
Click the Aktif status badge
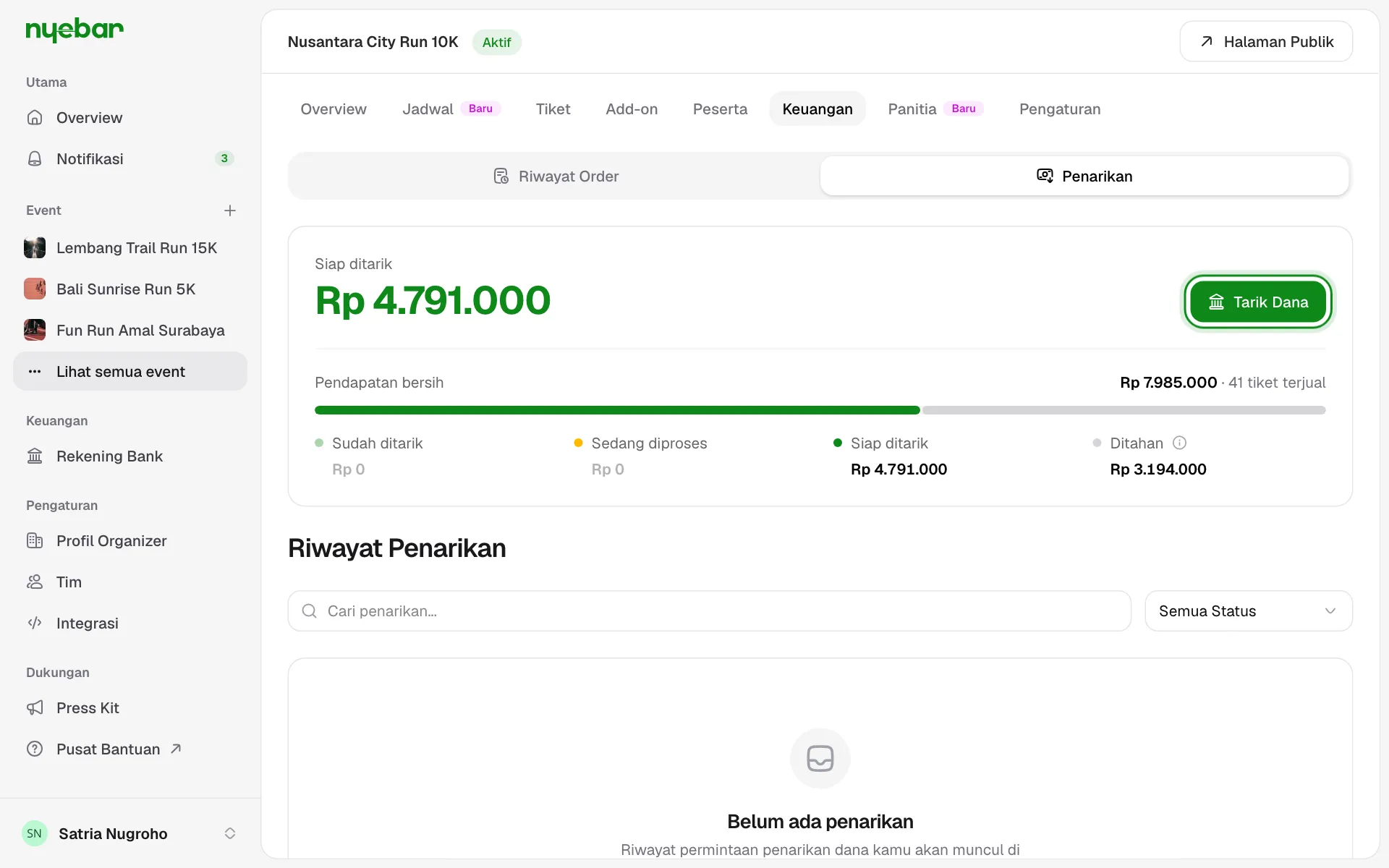pyautogui.click(x=497, y=42)
